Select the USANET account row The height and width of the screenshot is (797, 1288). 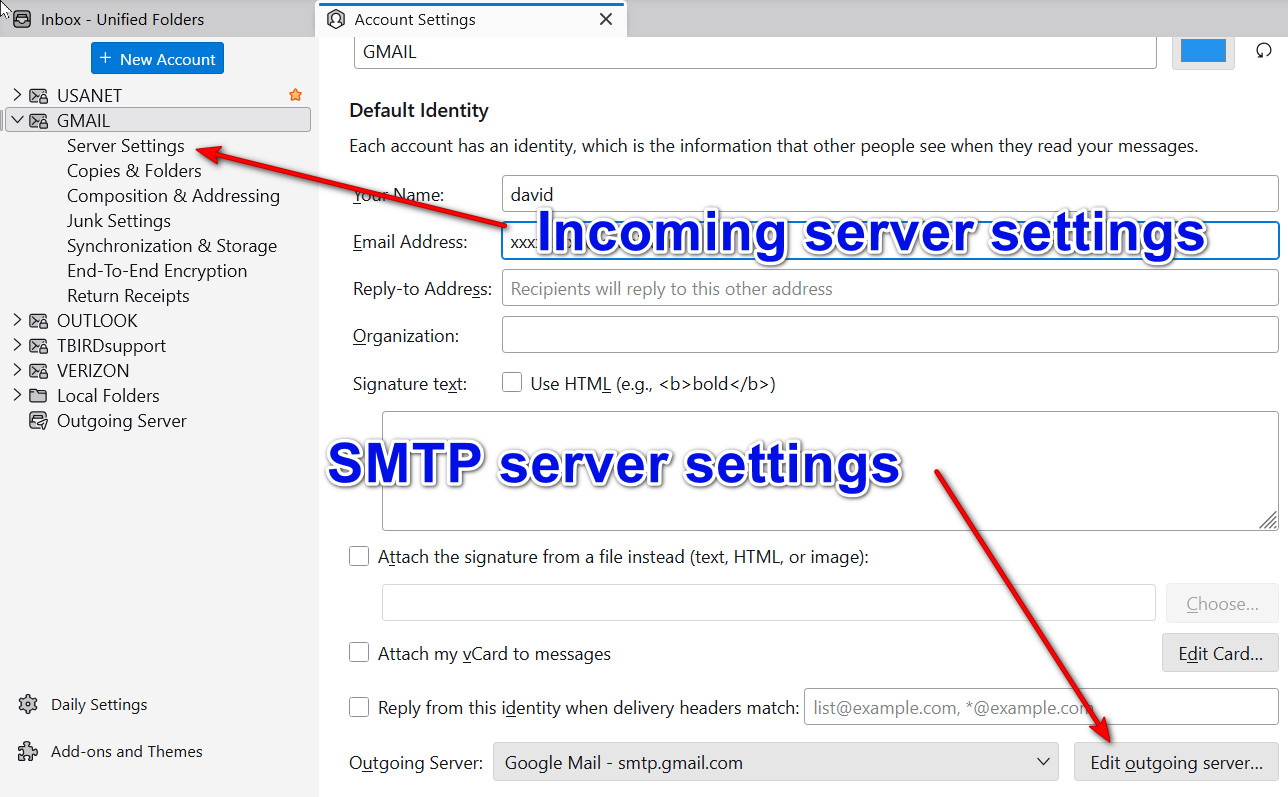click(158, 95)
